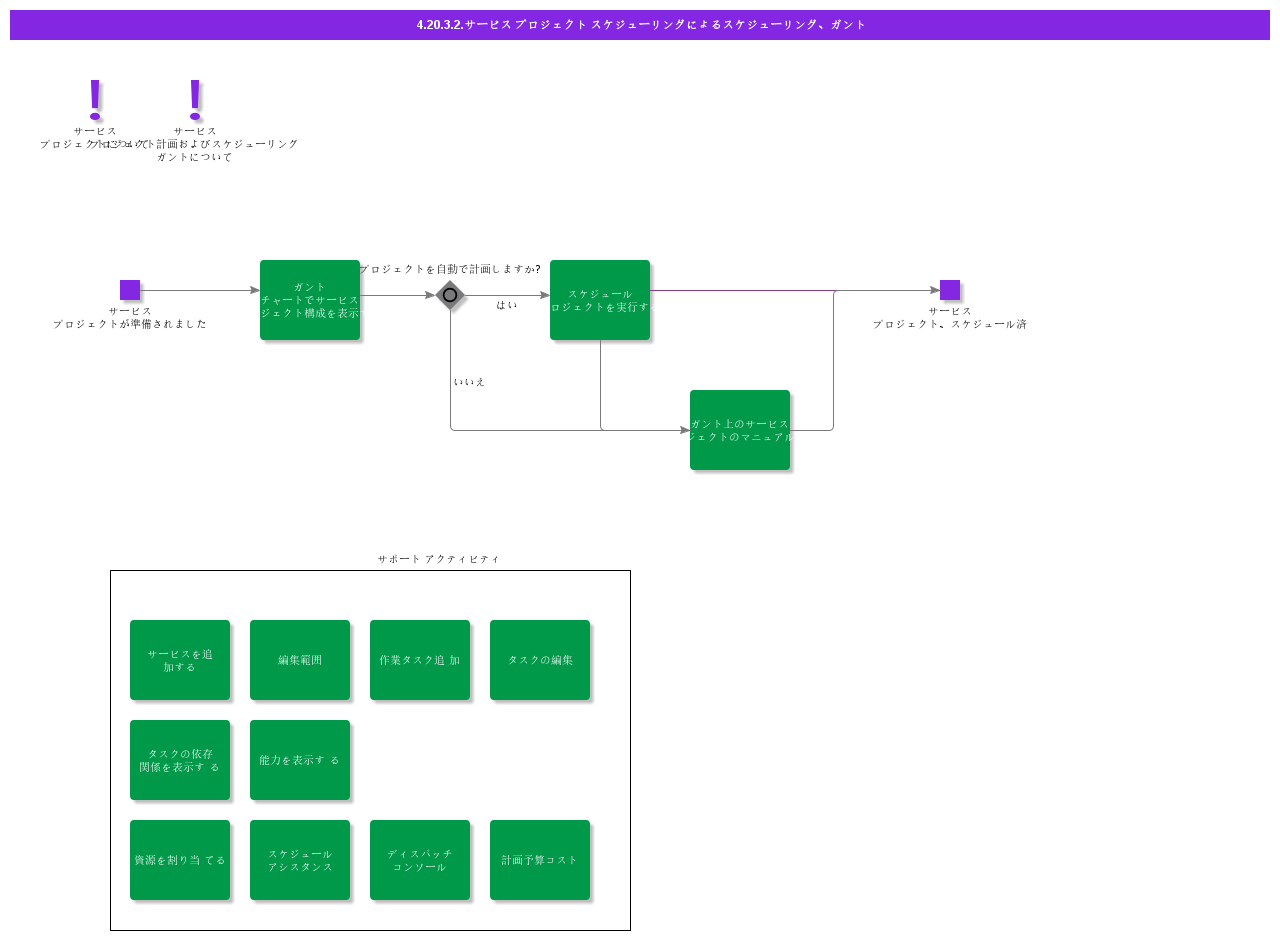Open the '資源を割り当てる' activity box
The height and width of the screenshot is (940, 1280).
tap(180, 860)
